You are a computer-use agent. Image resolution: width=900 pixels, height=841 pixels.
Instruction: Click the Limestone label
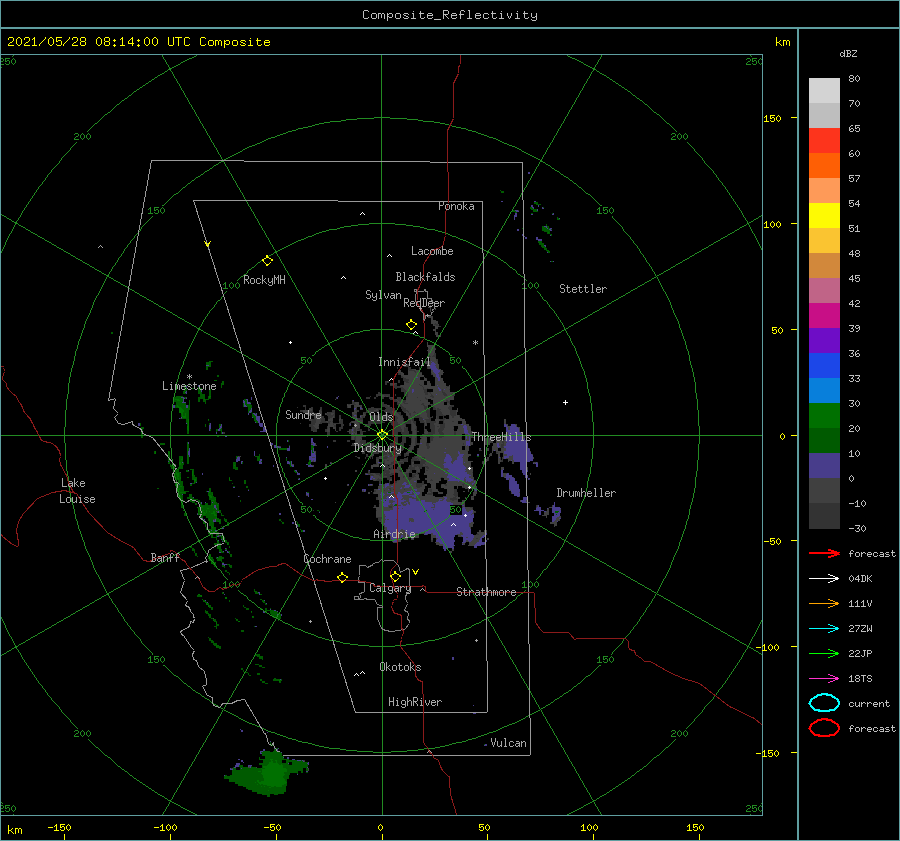tap(189, 386)
